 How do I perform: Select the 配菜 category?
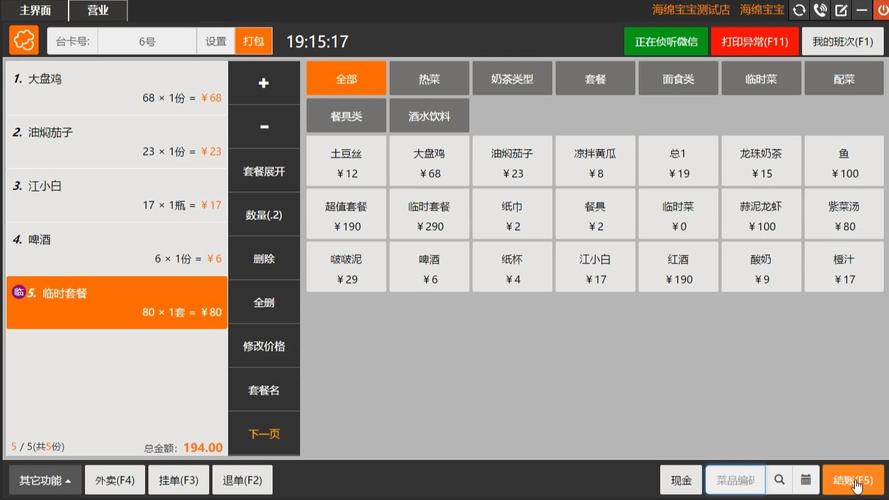[844, 79]
